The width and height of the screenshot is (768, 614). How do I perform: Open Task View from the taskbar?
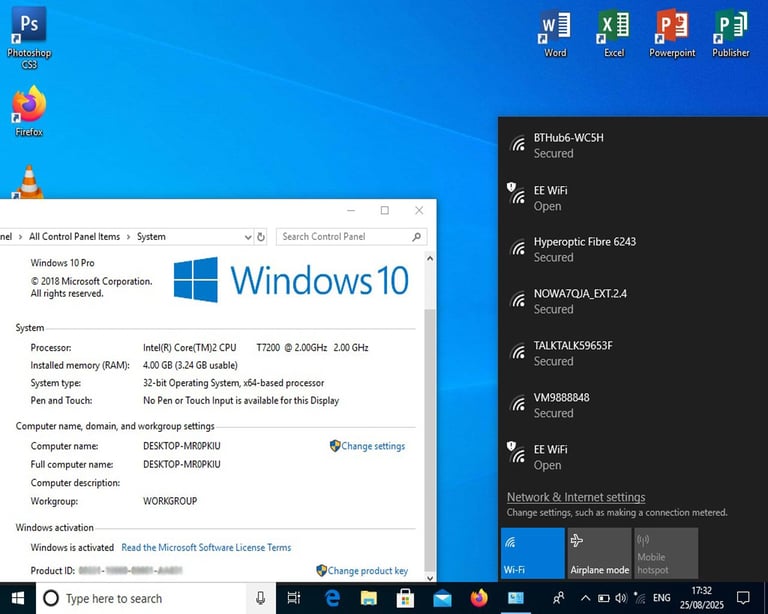click(294, 598)
